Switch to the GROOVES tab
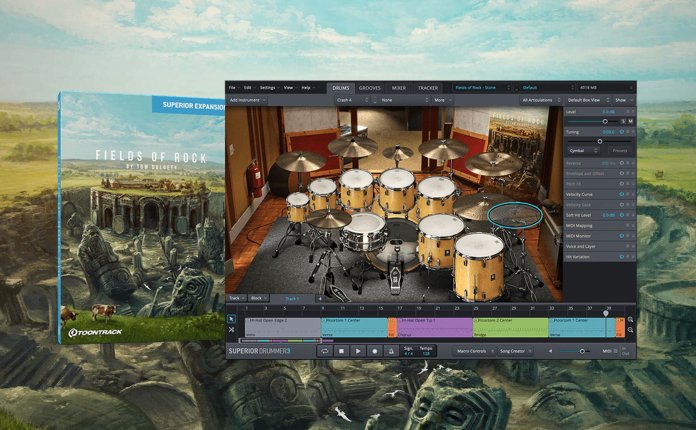 (x=370, y=88)
